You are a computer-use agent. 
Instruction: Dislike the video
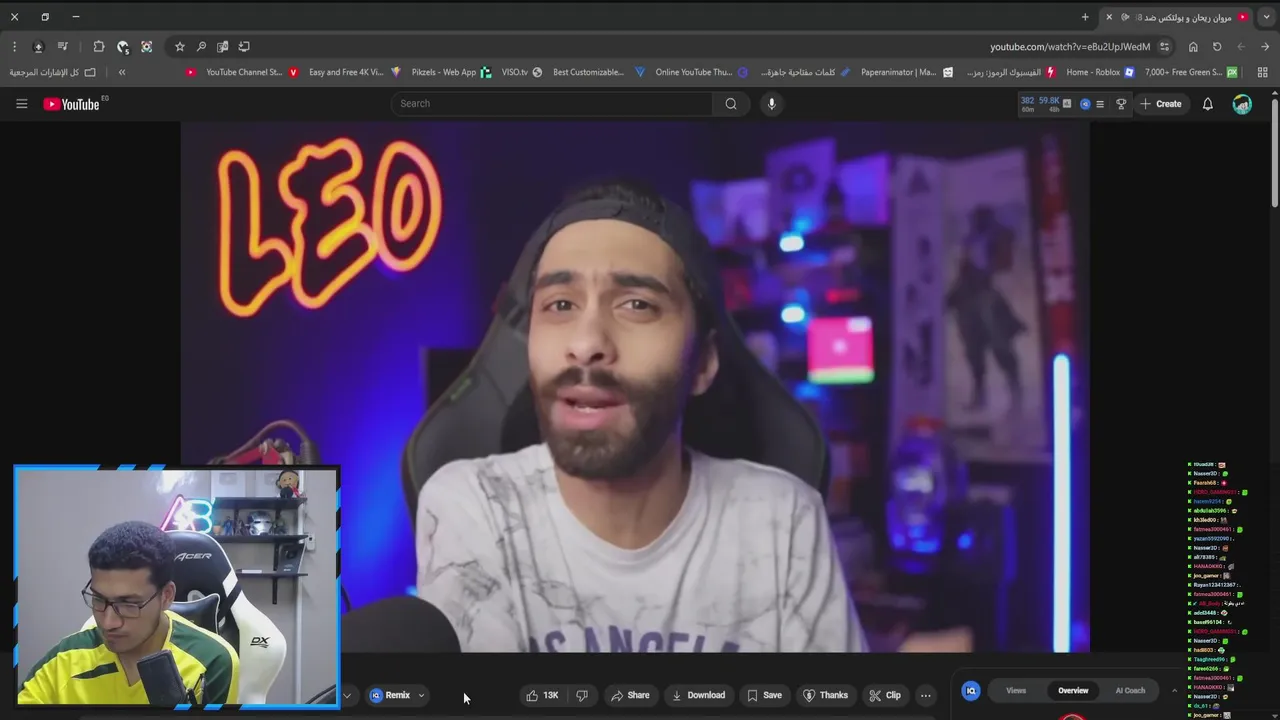point(582,695)
